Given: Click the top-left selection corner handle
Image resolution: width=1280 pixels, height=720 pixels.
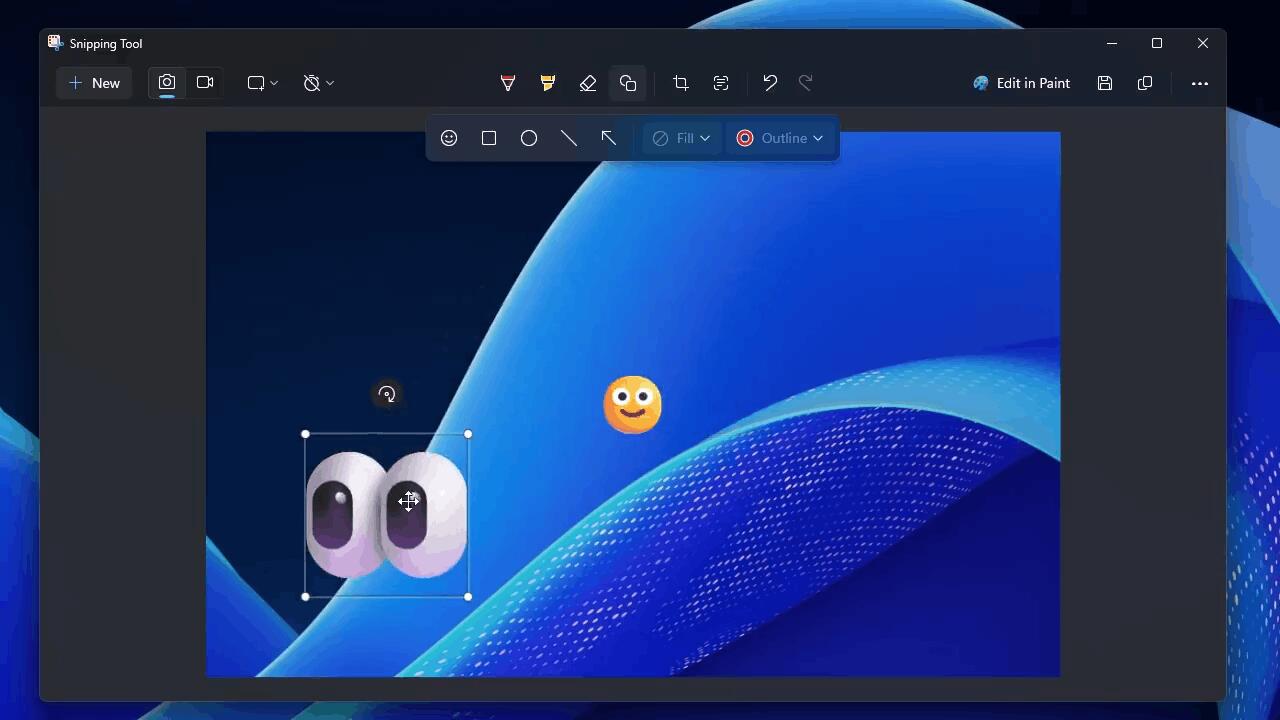Looking at the screenshot, I should [x=306, y=434].
